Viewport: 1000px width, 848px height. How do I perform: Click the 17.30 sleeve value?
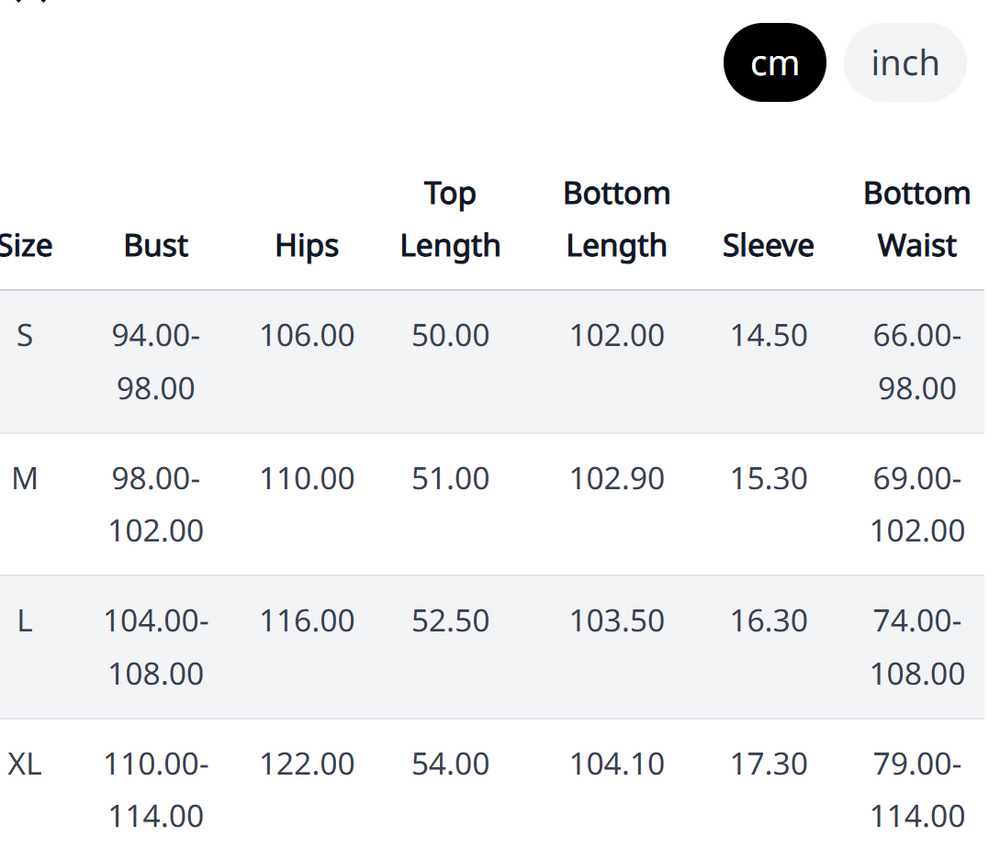pyautogui.click(x=768, y=764)
